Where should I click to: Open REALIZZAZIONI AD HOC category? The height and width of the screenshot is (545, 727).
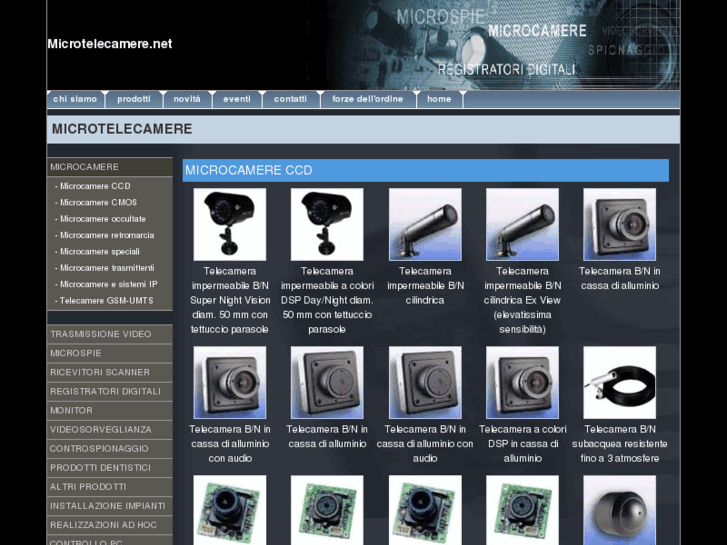point(110,525)
